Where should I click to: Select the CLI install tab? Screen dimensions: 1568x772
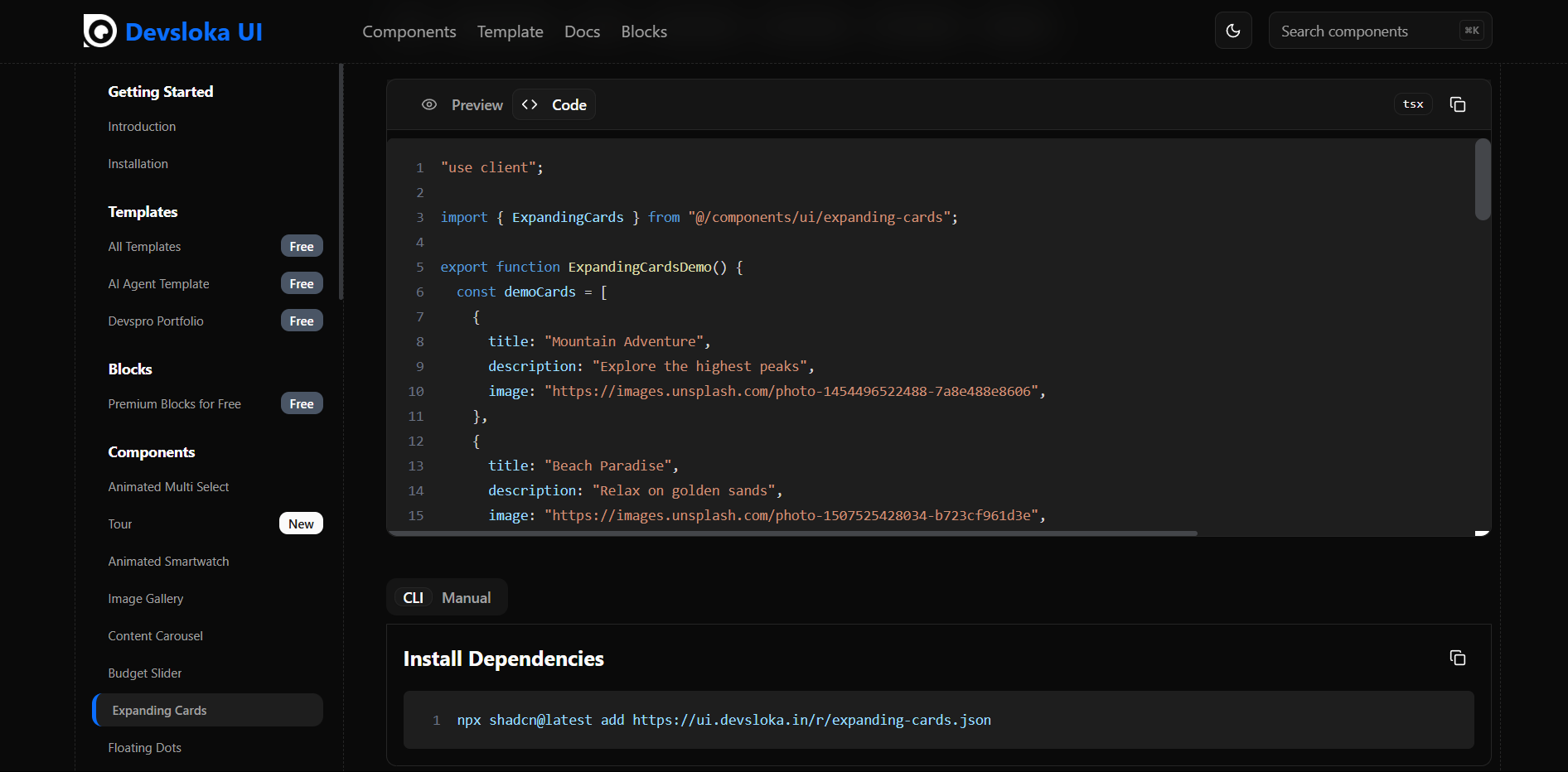[413, 597]
